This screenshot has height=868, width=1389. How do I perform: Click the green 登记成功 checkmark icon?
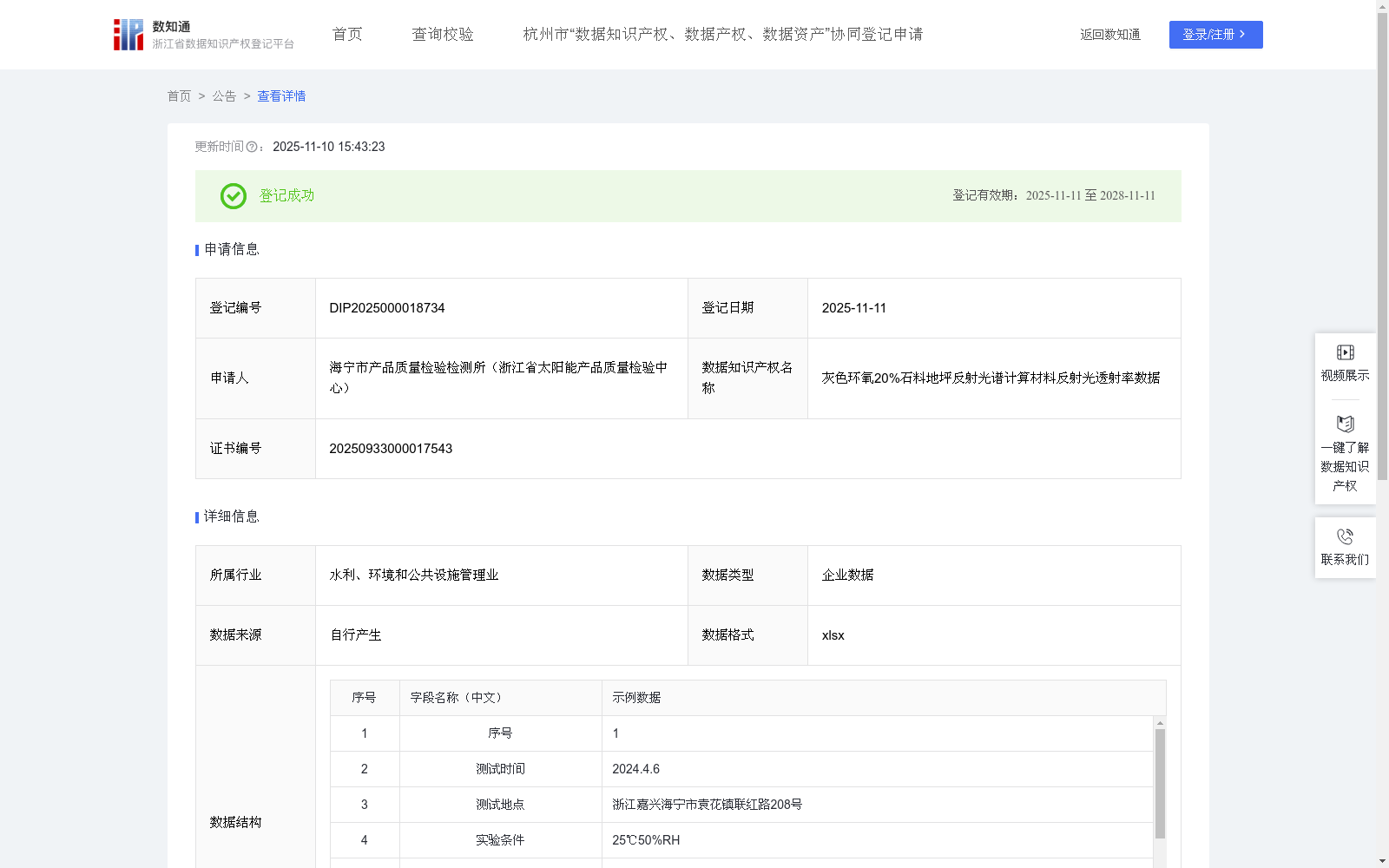(x=233, y=196)
